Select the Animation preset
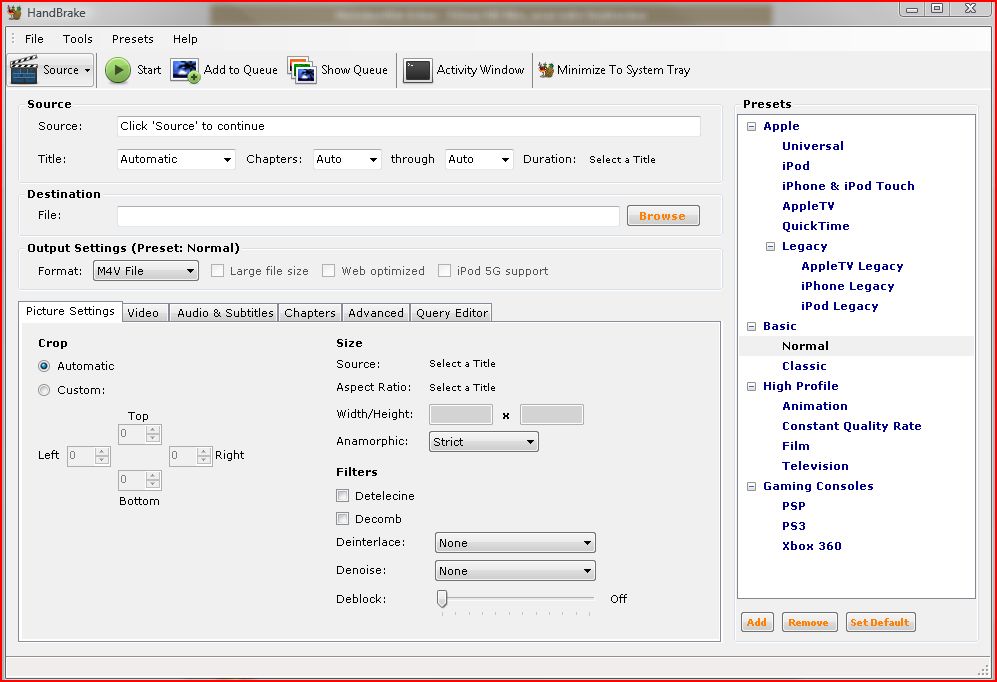 [x=815, y=407]
